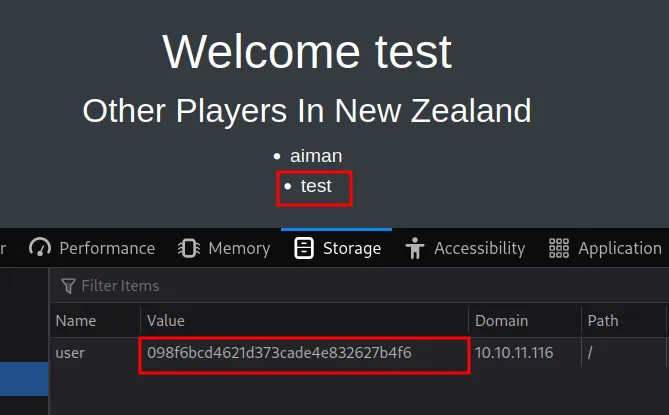The width and height of the screenshot is (669, 415).
Task: Select the highlighted blue storage sidebar item
Action: (x=24, y=378)
